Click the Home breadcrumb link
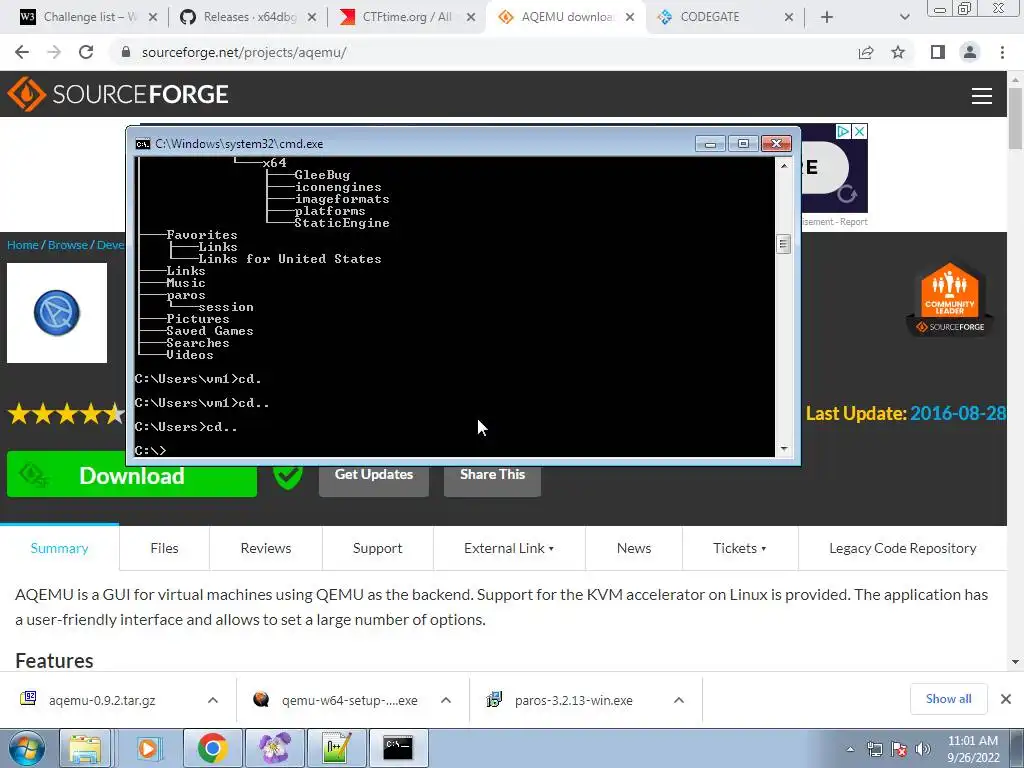The height and width of the screenshot is (768, 1024). point(23,245)
